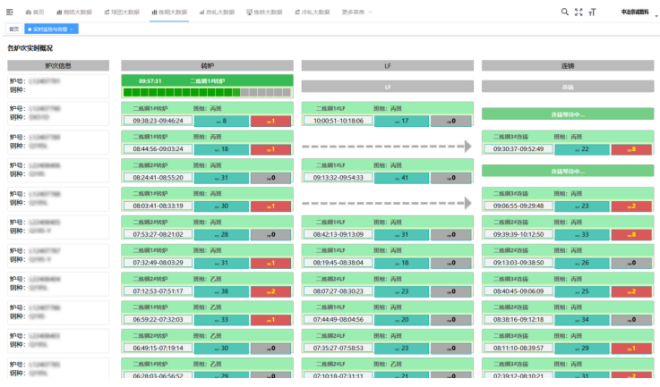Screen dimensions: 660x387
Task: Open the 冷轧大数据 top menu
Action: 312,12
